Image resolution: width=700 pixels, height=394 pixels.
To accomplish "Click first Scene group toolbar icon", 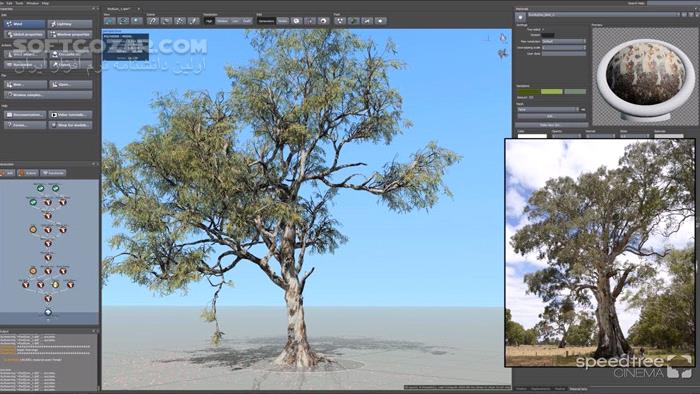I will click(153, 21).
